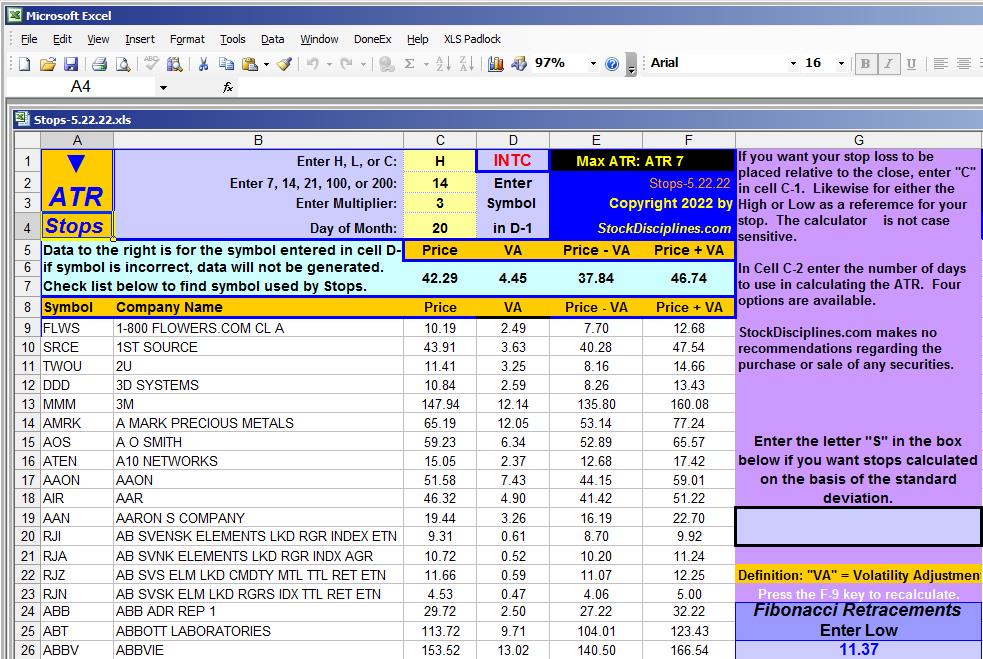Image resolution: width=983 pixels, height=659 pixels.
Task: Open the font size 16 dropdown
Action: tap(841, 63)
